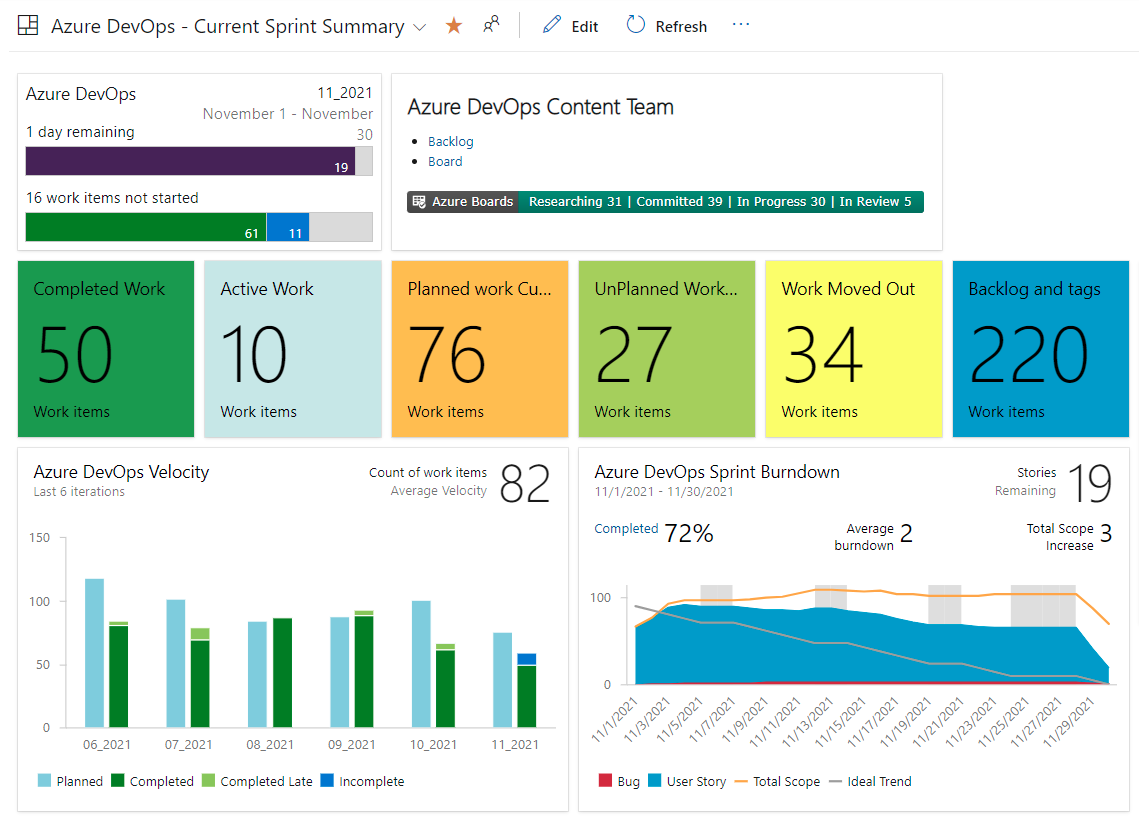1140x822 pixels.
Task: Star the Current Sprint Summary dashboard
Action: coord(454,25)
